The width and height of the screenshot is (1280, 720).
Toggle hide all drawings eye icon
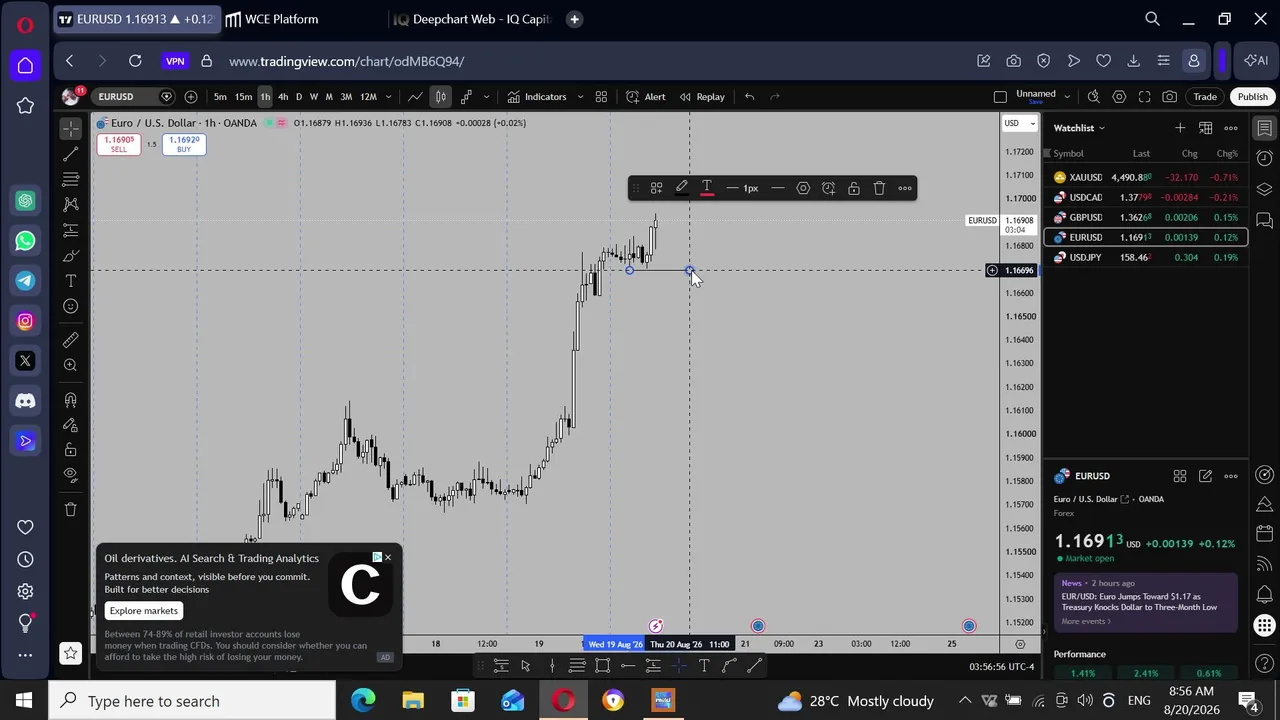pos(70,475)
